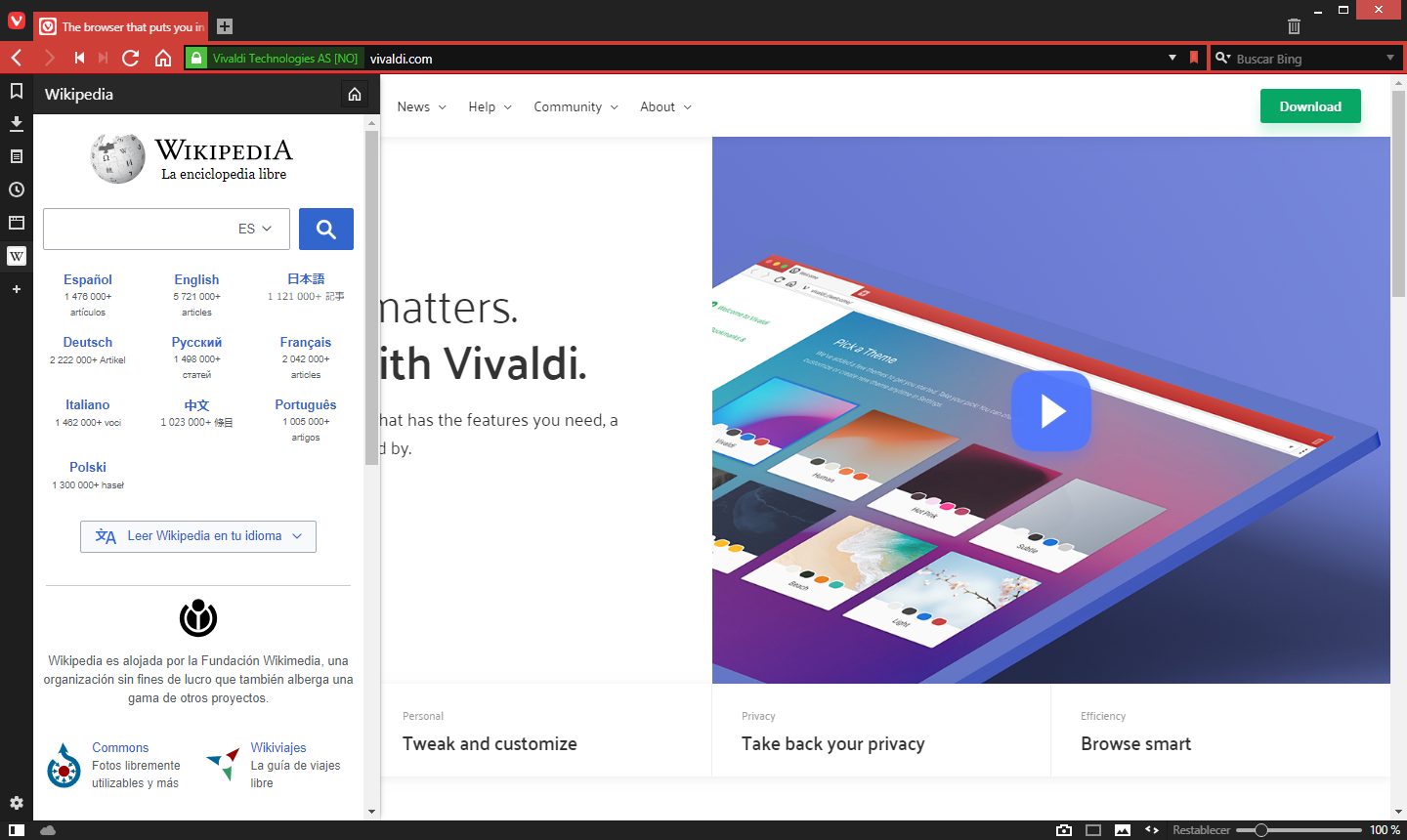The width and height of the screenshot is (1407, 840).
Task: Open the News menu
Action: [422, 106]
